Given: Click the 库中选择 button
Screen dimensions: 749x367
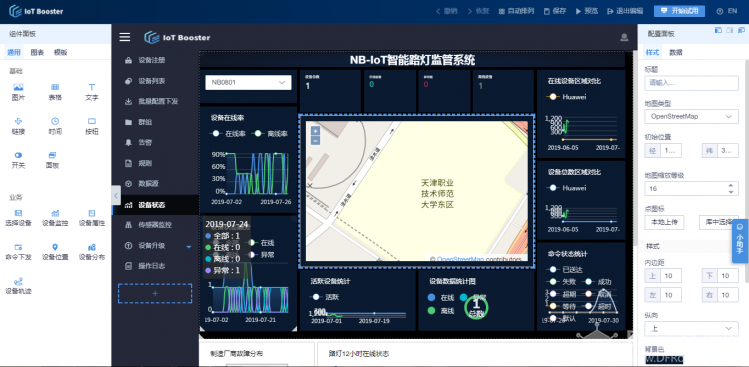Looking at the screenshot, I should tap(719, 222).
